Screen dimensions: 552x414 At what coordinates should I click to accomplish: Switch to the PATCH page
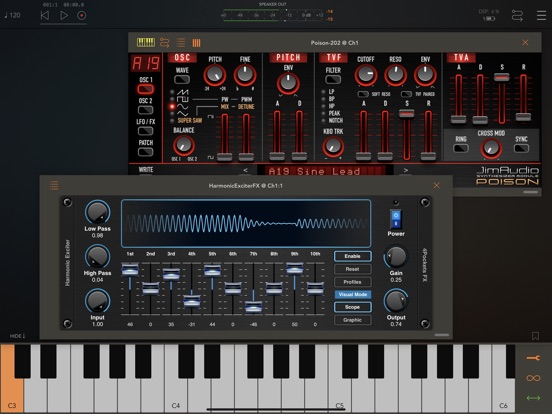coord(145,152)
